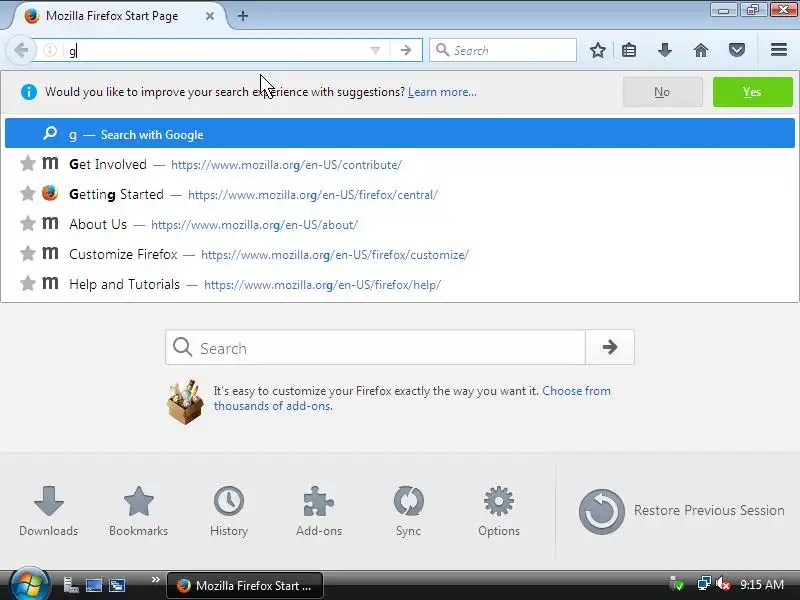The height and width of the screenshot is (600, 800).
Task: Bookmark this page with the star icon
Action: pos(597,50)
